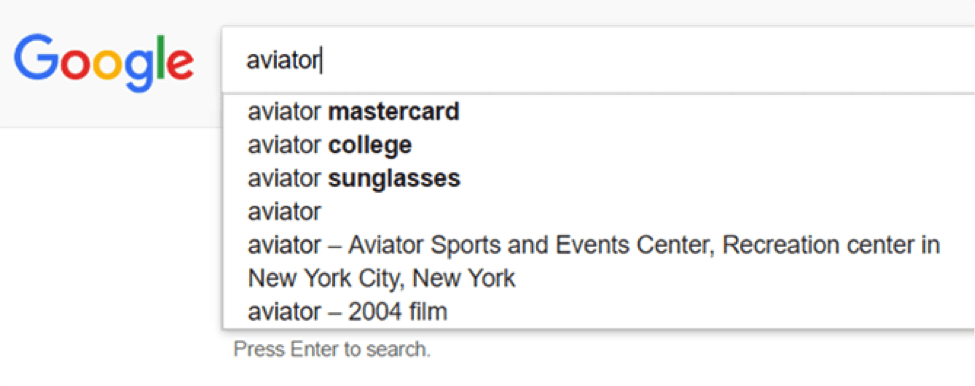Click the Press Enter to search hint

332,349
